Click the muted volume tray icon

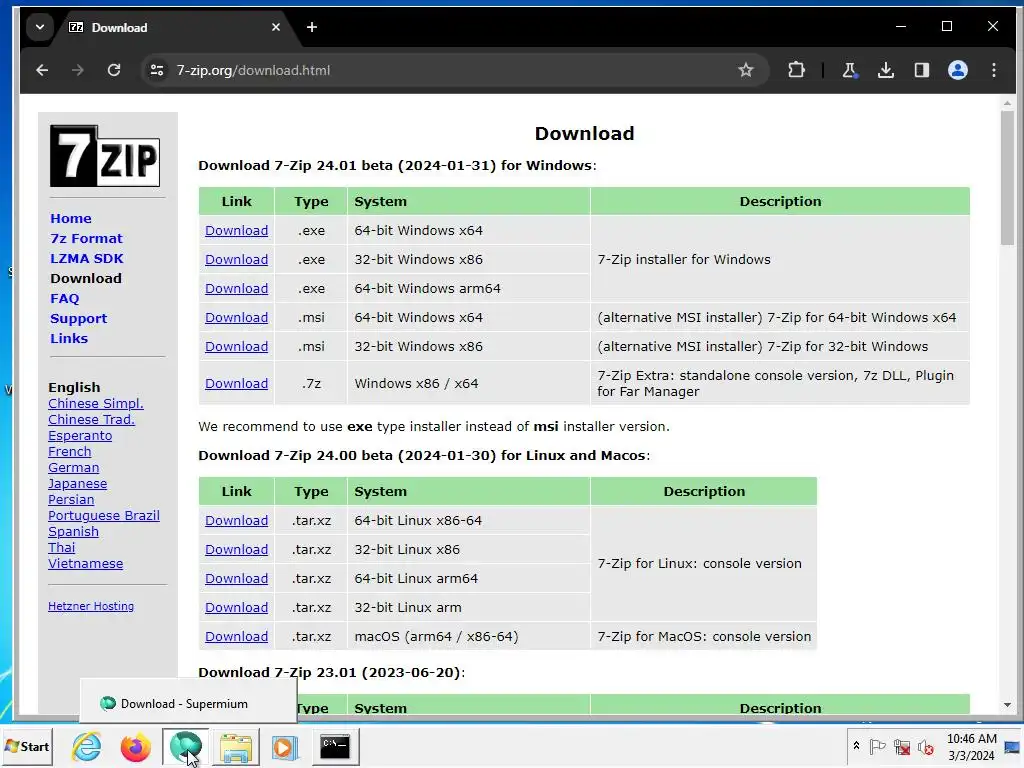[925, 746]
